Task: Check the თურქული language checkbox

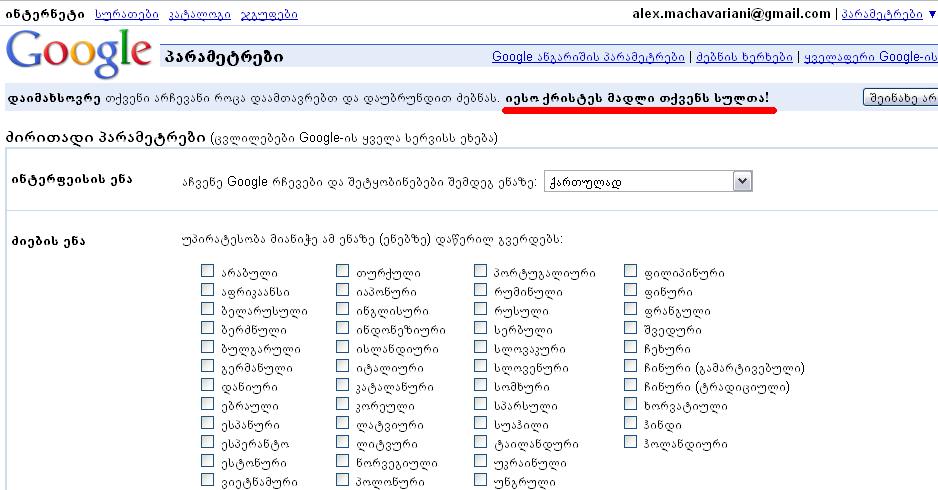Action: (343, 271)
